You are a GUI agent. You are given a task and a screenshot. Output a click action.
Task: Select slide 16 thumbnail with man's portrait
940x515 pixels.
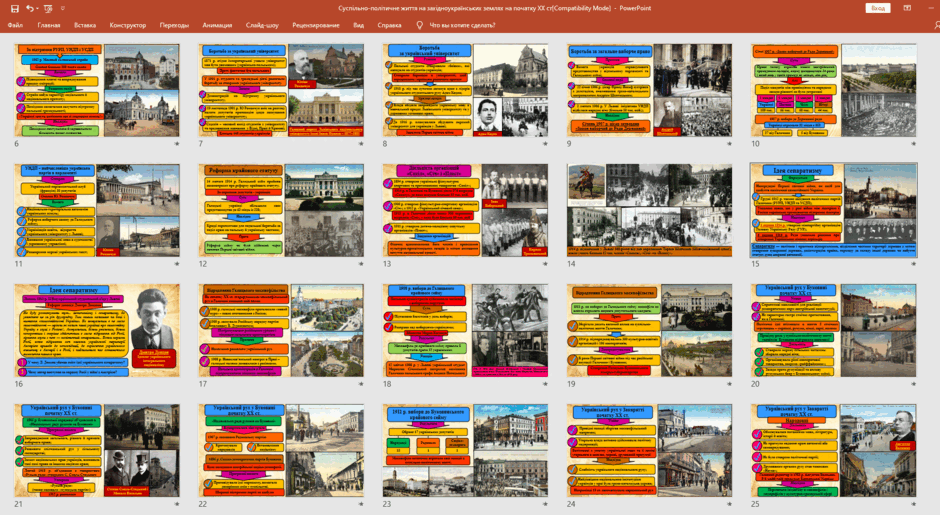[97, 330]
